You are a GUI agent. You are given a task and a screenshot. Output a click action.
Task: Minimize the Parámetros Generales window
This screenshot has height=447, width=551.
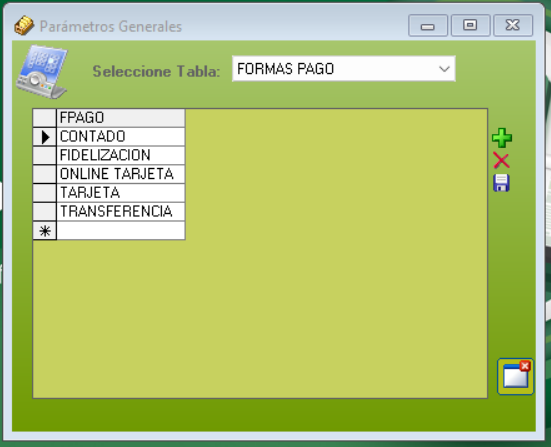[428, 25]
